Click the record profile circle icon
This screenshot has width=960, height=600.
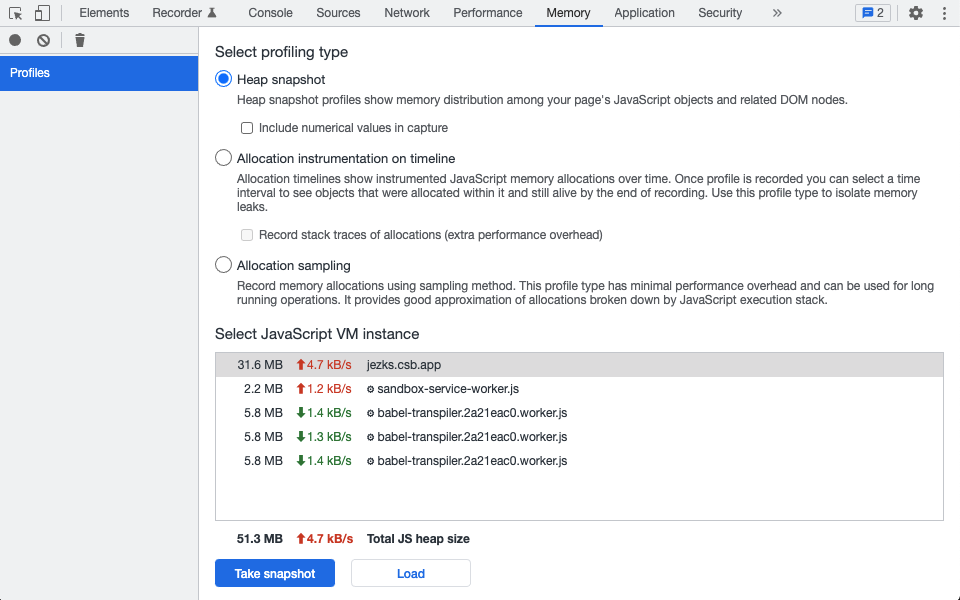click(x=15, y=40)
